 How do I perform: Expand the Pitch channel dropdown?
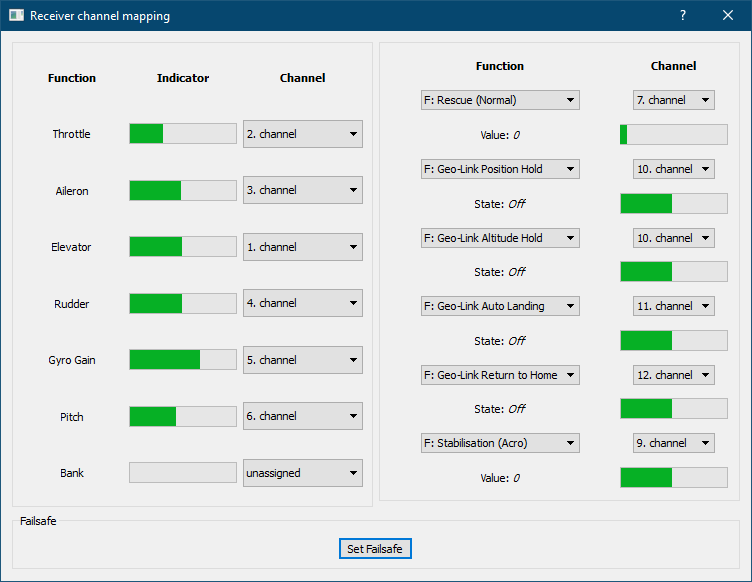[x=302, y=416]
